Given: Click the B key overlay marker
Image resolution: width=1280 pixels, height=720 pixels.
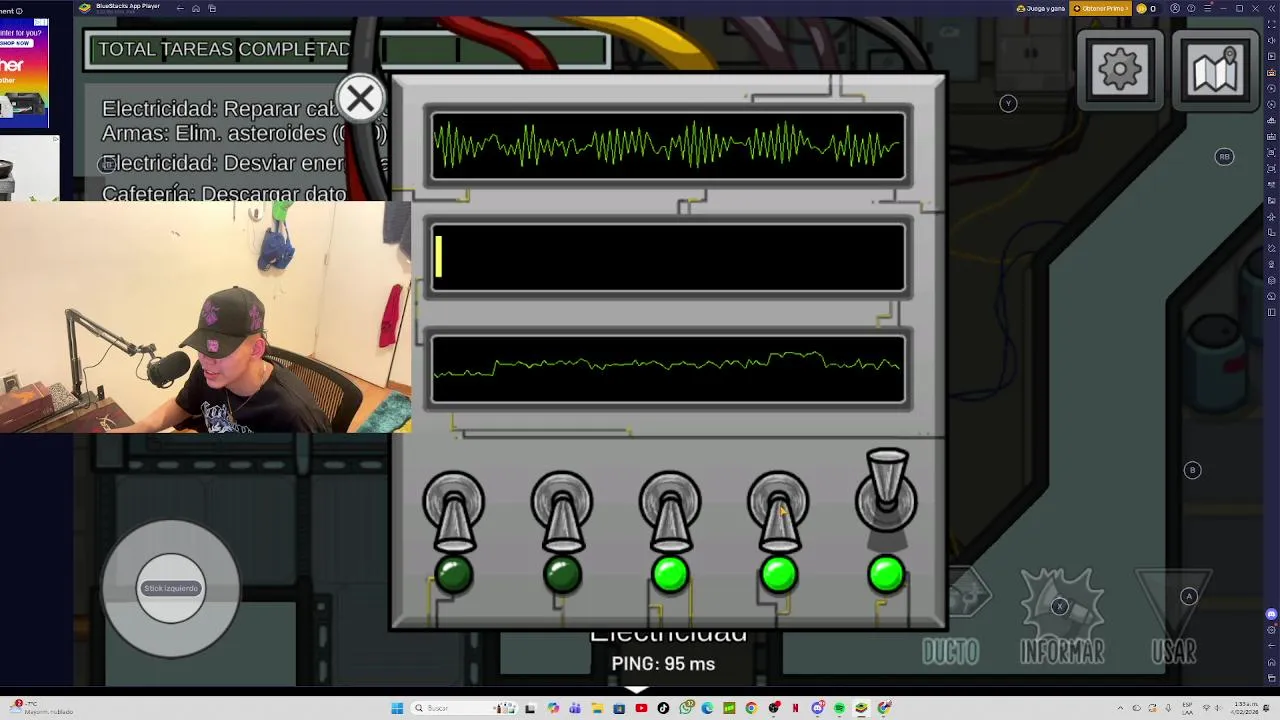Looking at the screenshot, I should click(x=1192, y=470).
